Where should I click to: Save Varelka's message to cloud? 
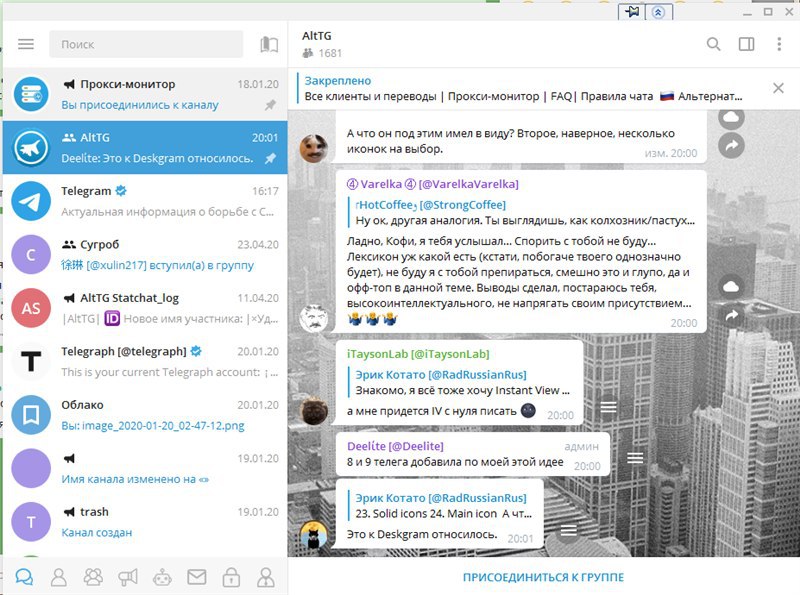[731, 286]
